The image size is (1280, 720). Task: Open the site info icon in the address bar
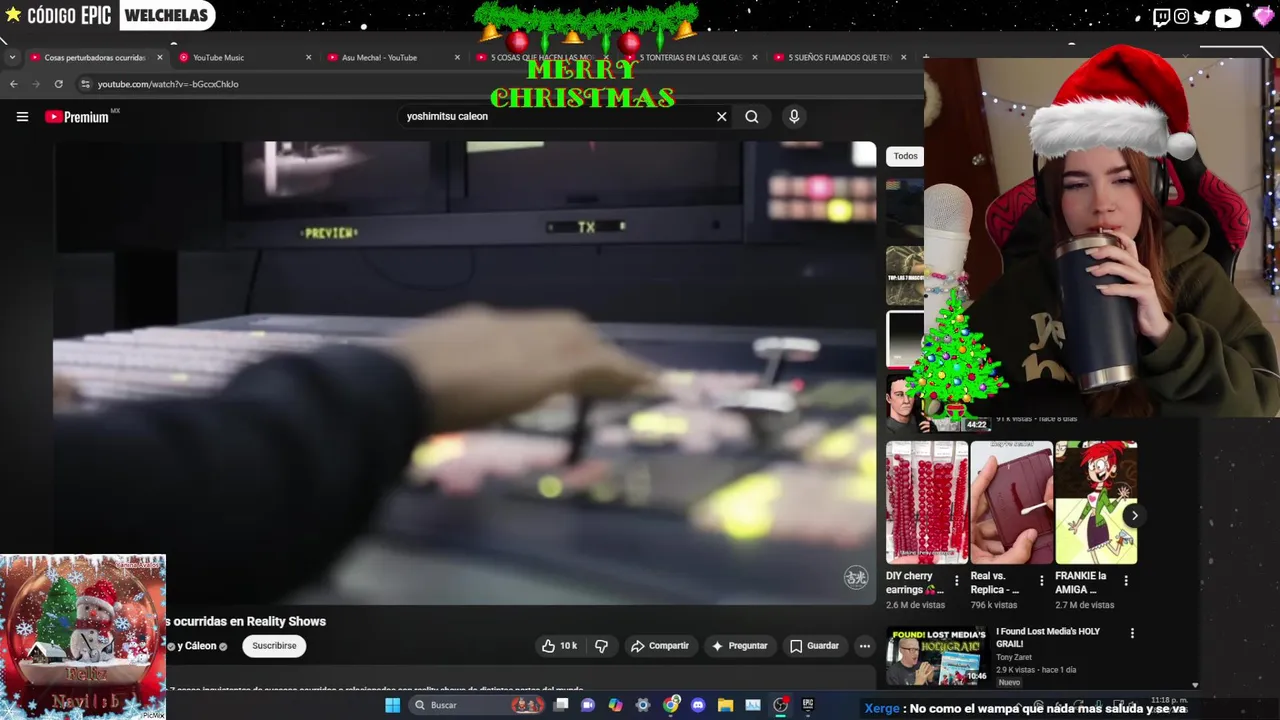(x=85, y=84)
